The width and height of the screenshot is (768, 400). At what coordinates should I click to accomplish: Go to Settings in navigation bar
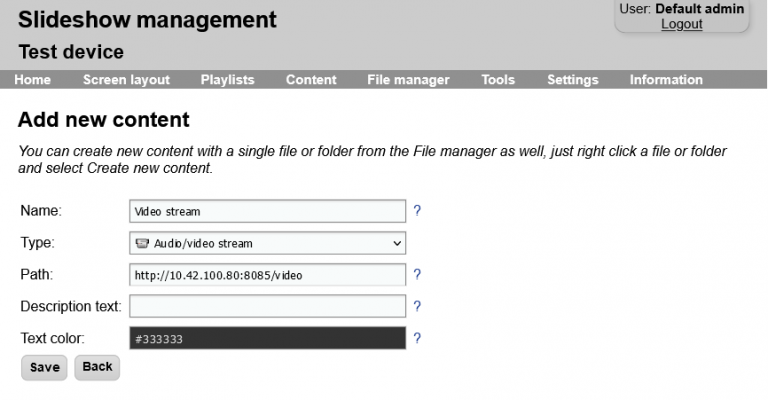573,80
